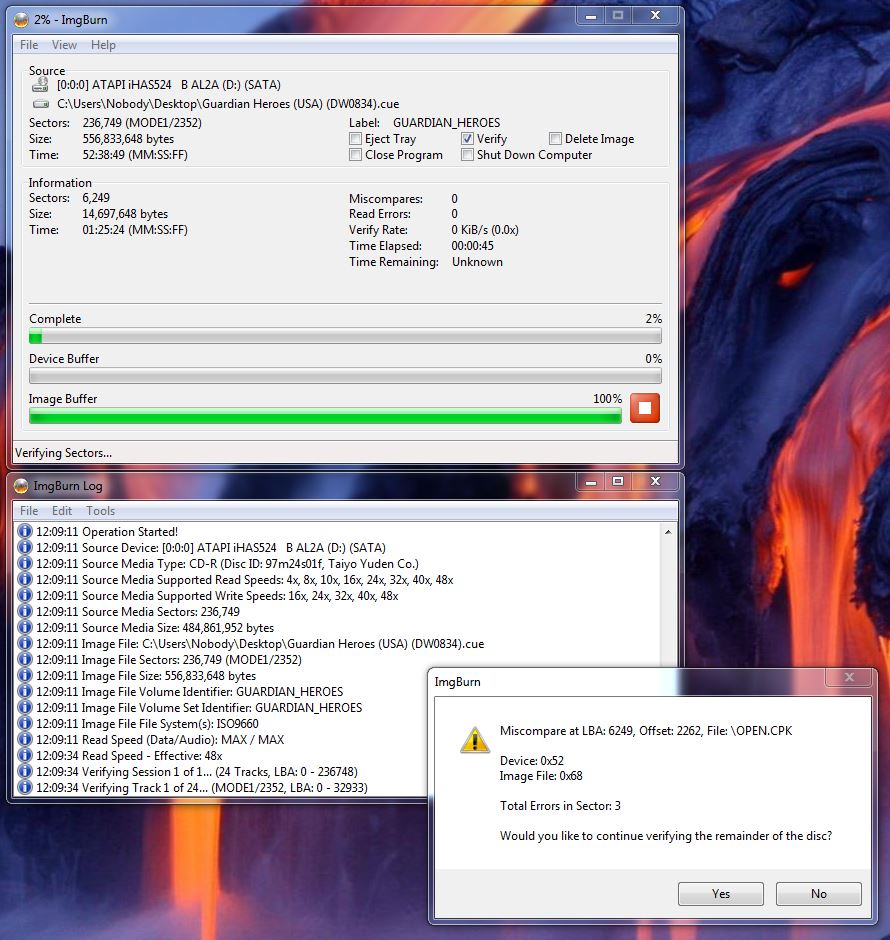Click info icon beside Image File Sectors log line
The width and height of the screenshot is (890, 940).
25,659
